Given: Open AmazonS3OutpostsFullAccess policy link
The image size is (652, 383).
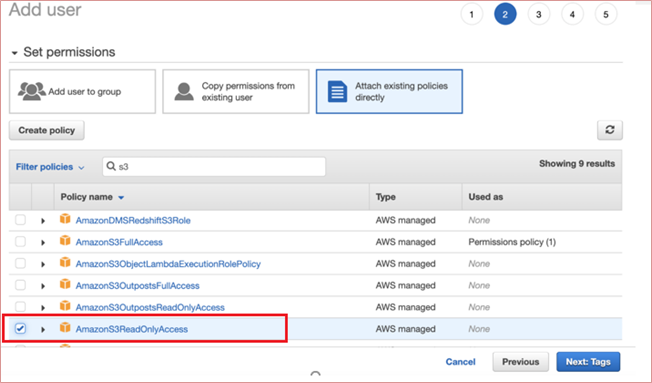Looking at the screenshot, I should click(137, 286).
